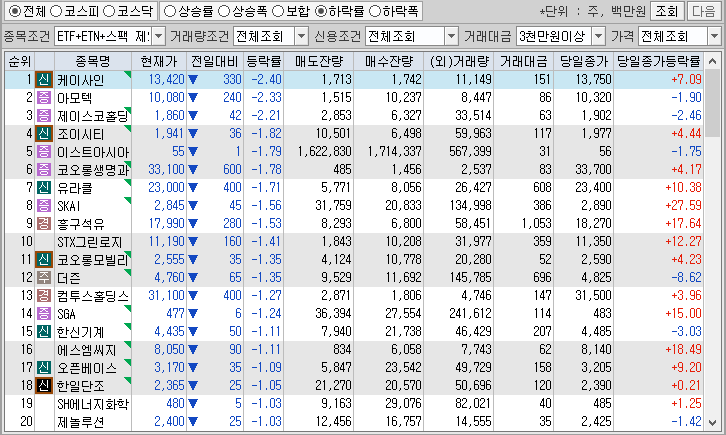Select the 제놀루션 stock name
This screenshot has height=435, width=726.
tap(80, 422)
